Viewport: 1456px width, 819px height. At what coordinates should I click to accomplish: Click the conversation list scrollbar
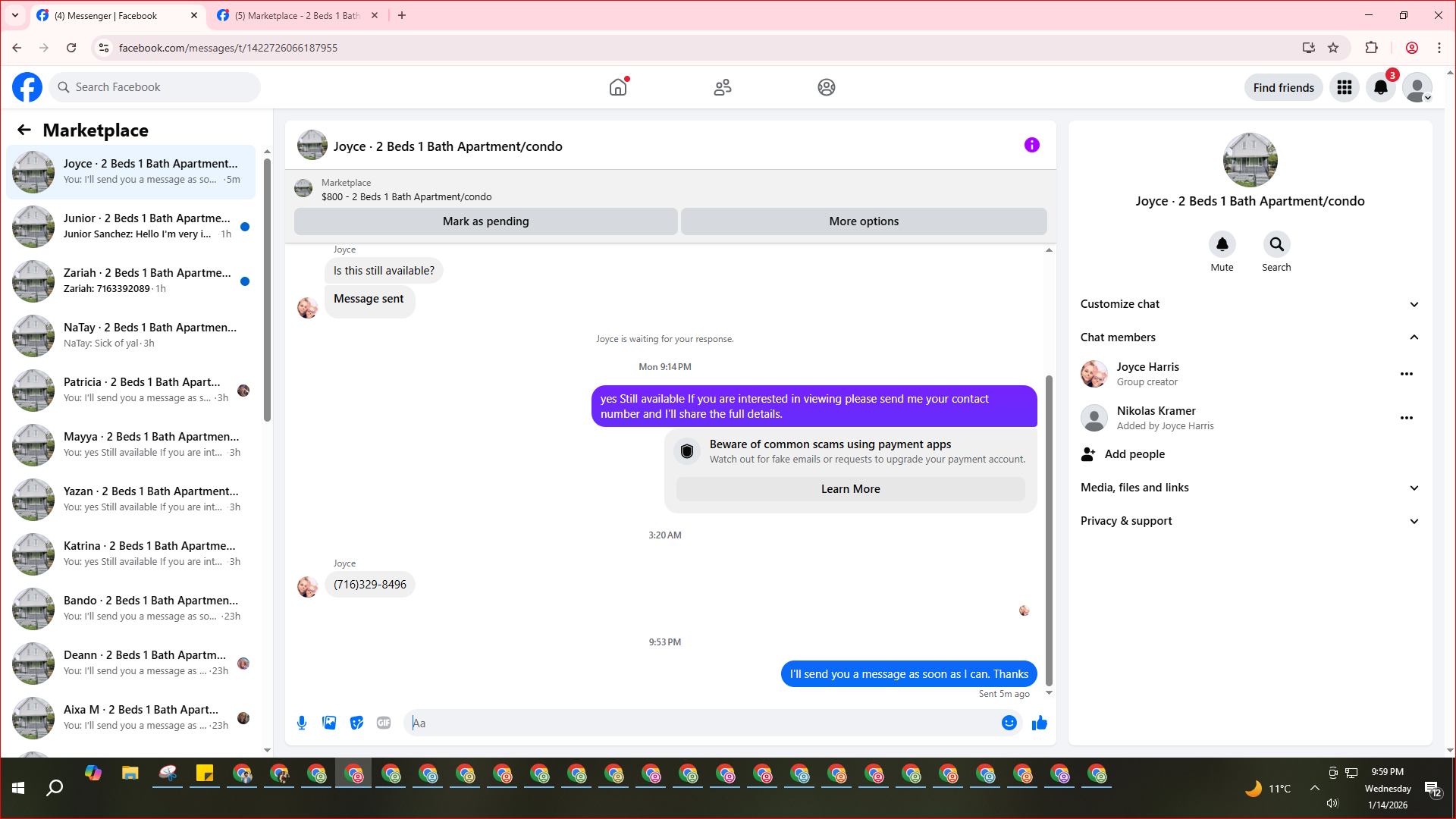tap(267, 288)
